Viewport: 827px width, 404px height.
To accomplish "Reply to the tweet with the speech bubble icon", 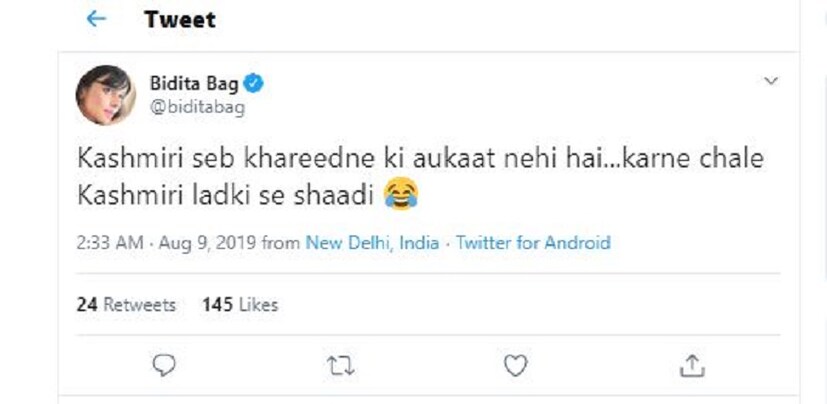I will click(x=165, y=367).
